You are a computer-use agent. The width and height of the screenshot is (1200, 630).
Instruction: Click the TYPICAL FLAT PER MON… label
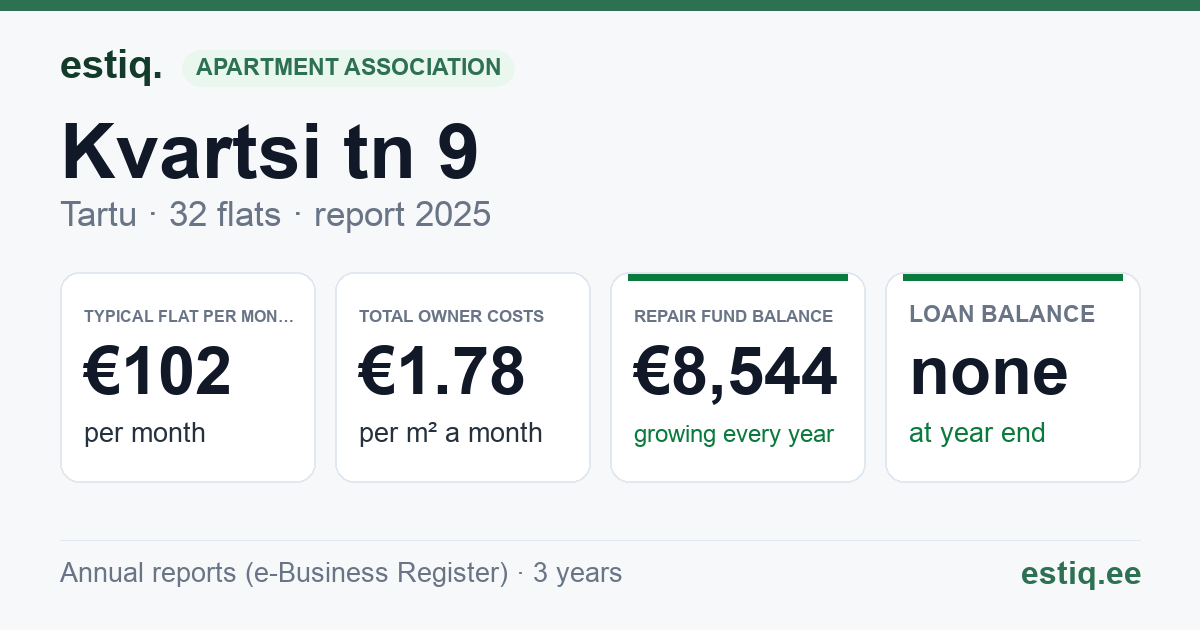[190, 316]
